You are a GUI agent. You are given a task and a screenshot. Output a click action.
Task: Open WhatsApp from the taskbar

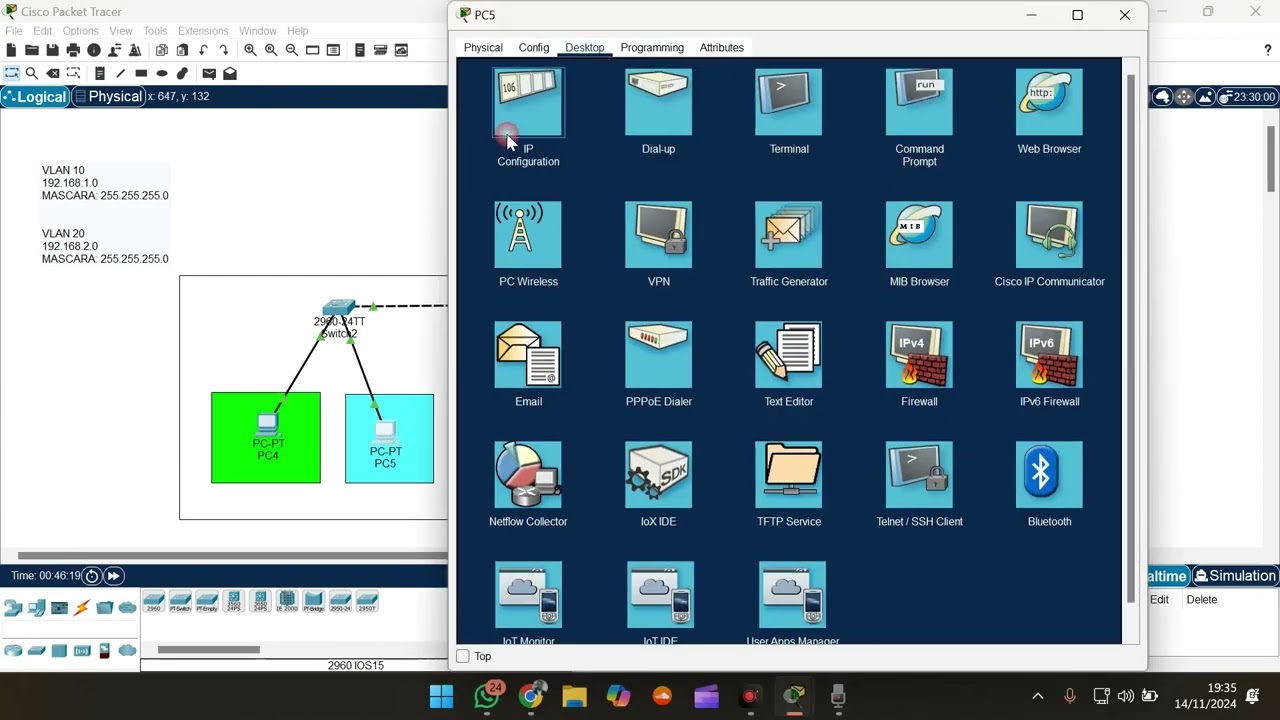pyautogui.click(x=487, y=696)
